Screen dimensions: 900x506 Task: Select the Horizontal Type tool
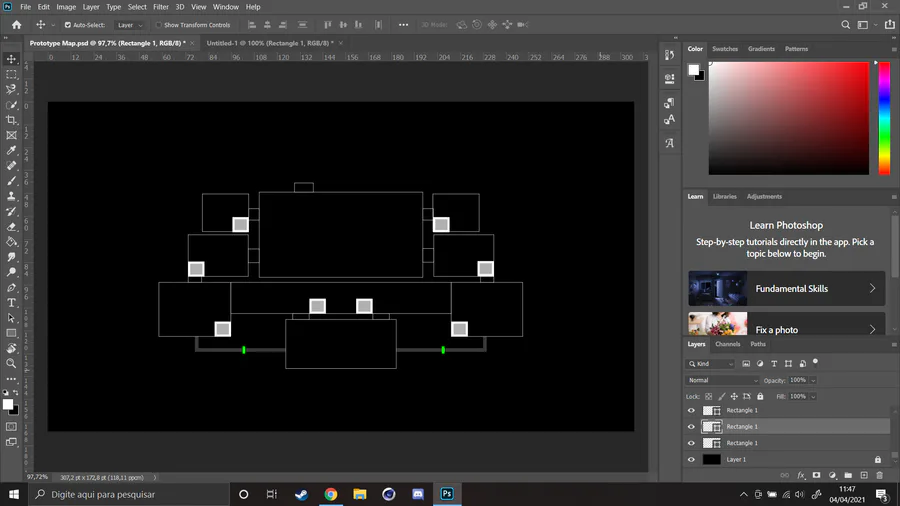click(x=11, y=302)
